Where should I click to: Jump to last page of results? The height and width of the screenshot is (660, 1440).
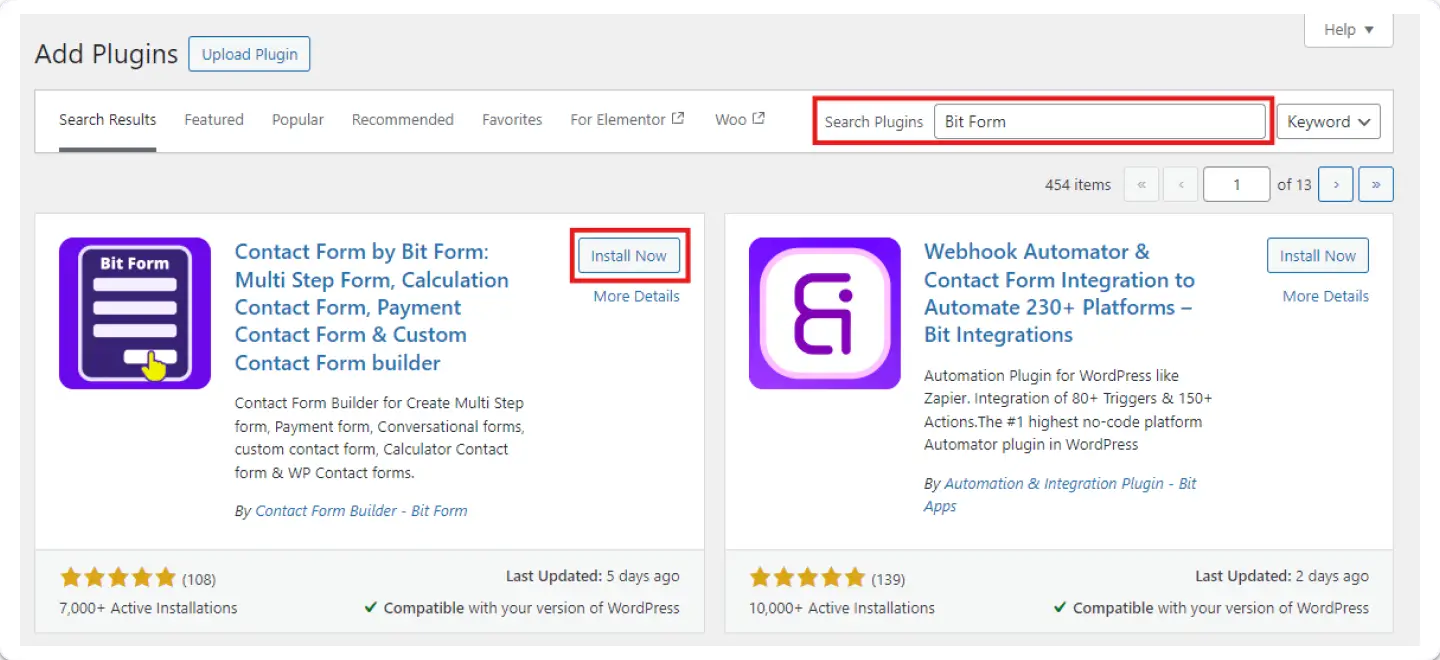pyautogui.click(x=1376, y=184)
